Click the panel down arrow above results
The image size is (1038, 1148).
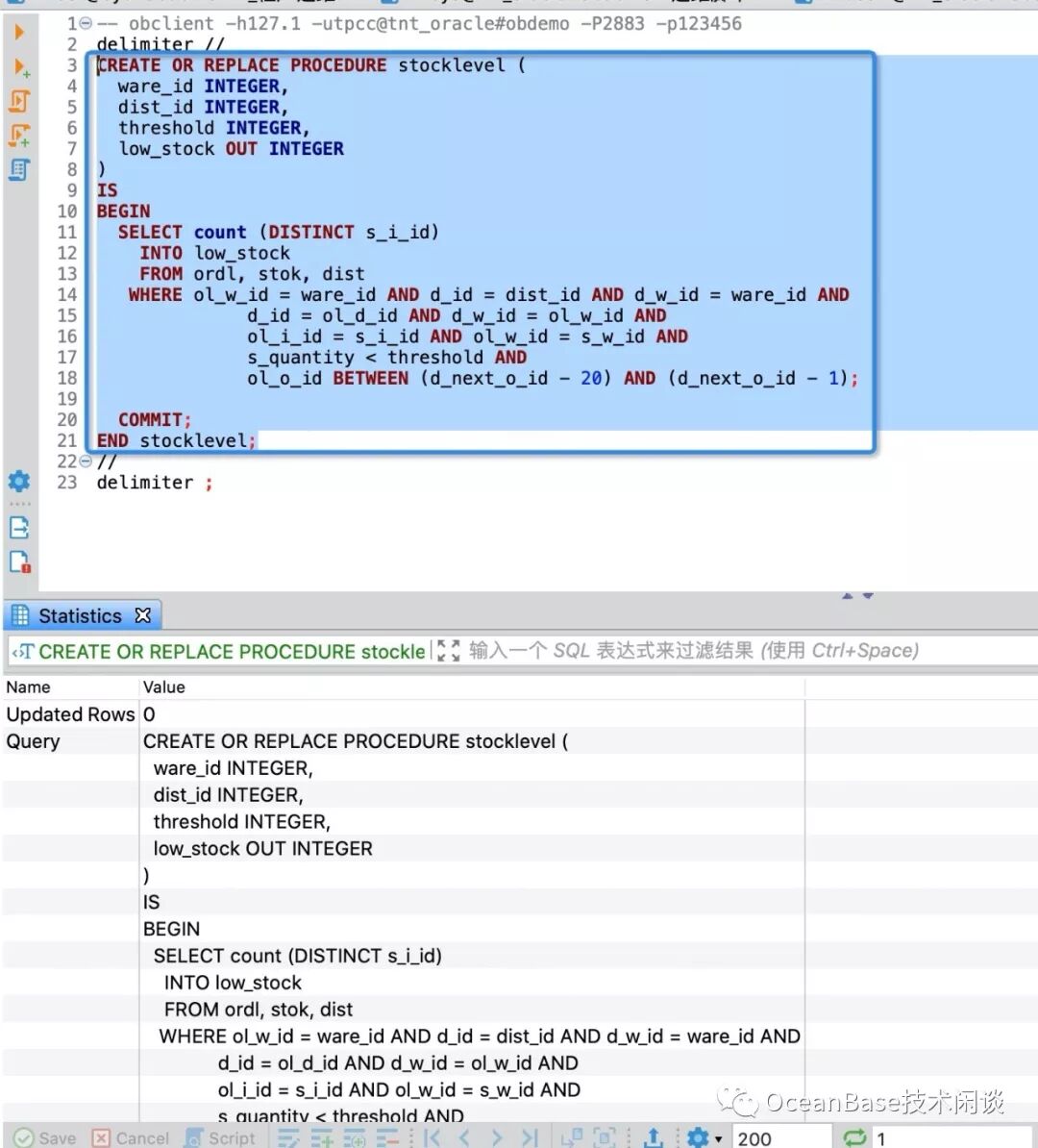[868, 596]
